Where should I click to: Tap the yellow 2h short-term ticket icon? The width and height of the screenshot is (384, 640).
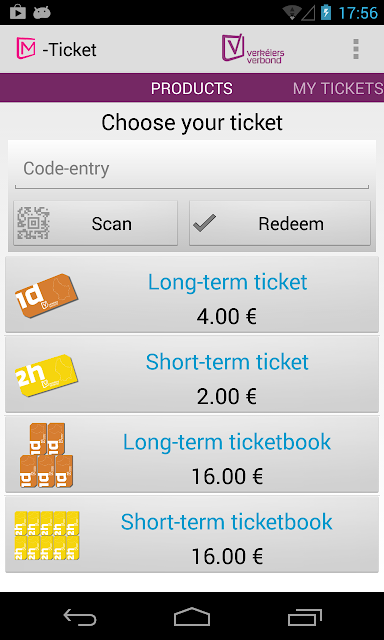(46, 375)
